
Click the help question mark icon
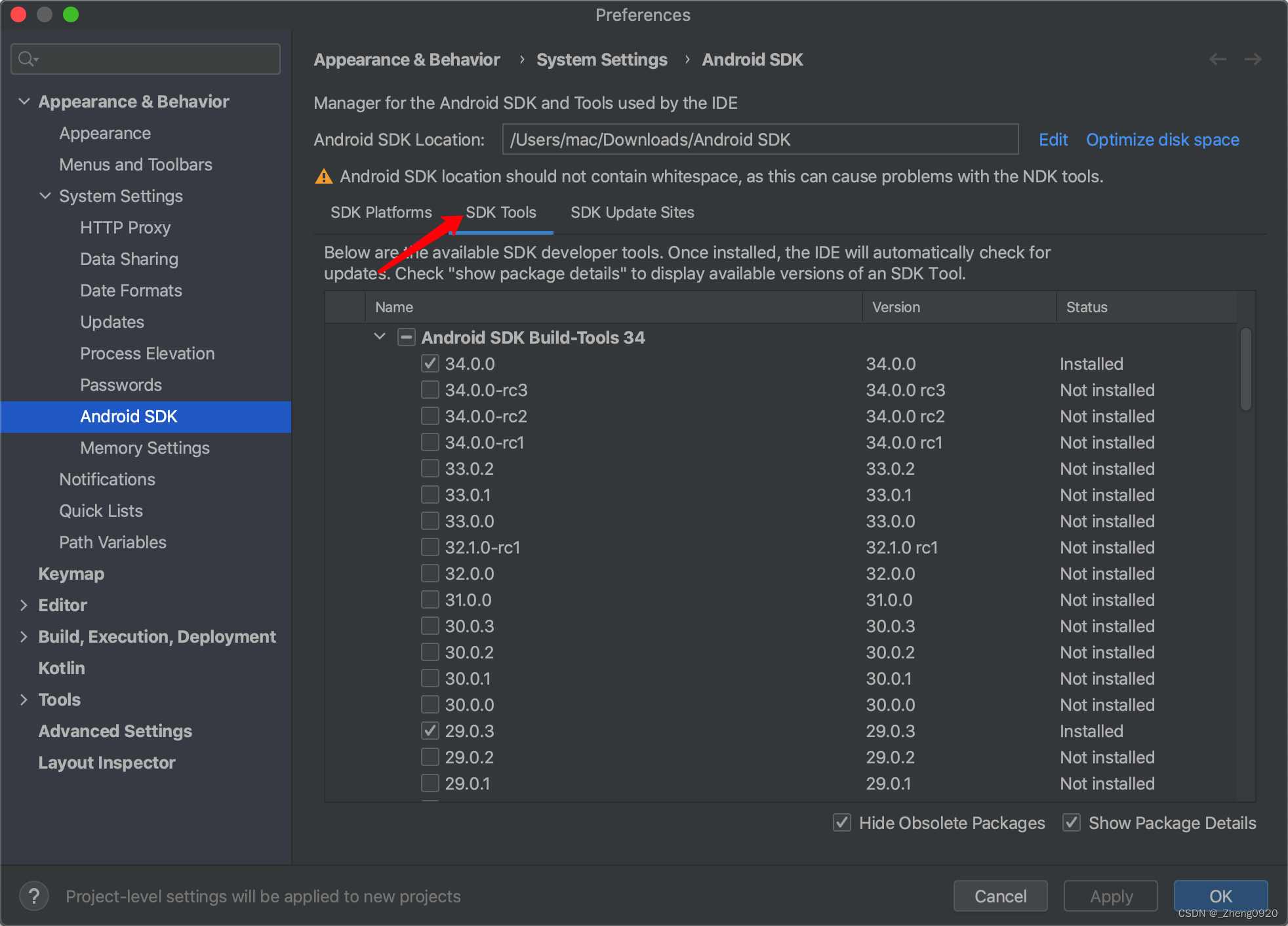tap(34, 896)
